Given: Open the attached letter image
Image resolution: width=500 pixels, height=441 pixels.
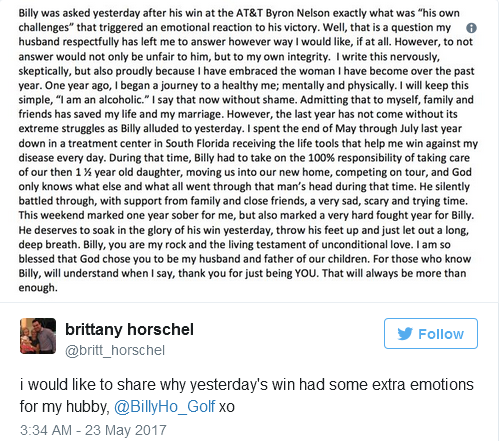Looking at the screenshot, I should tap(248, 150).
